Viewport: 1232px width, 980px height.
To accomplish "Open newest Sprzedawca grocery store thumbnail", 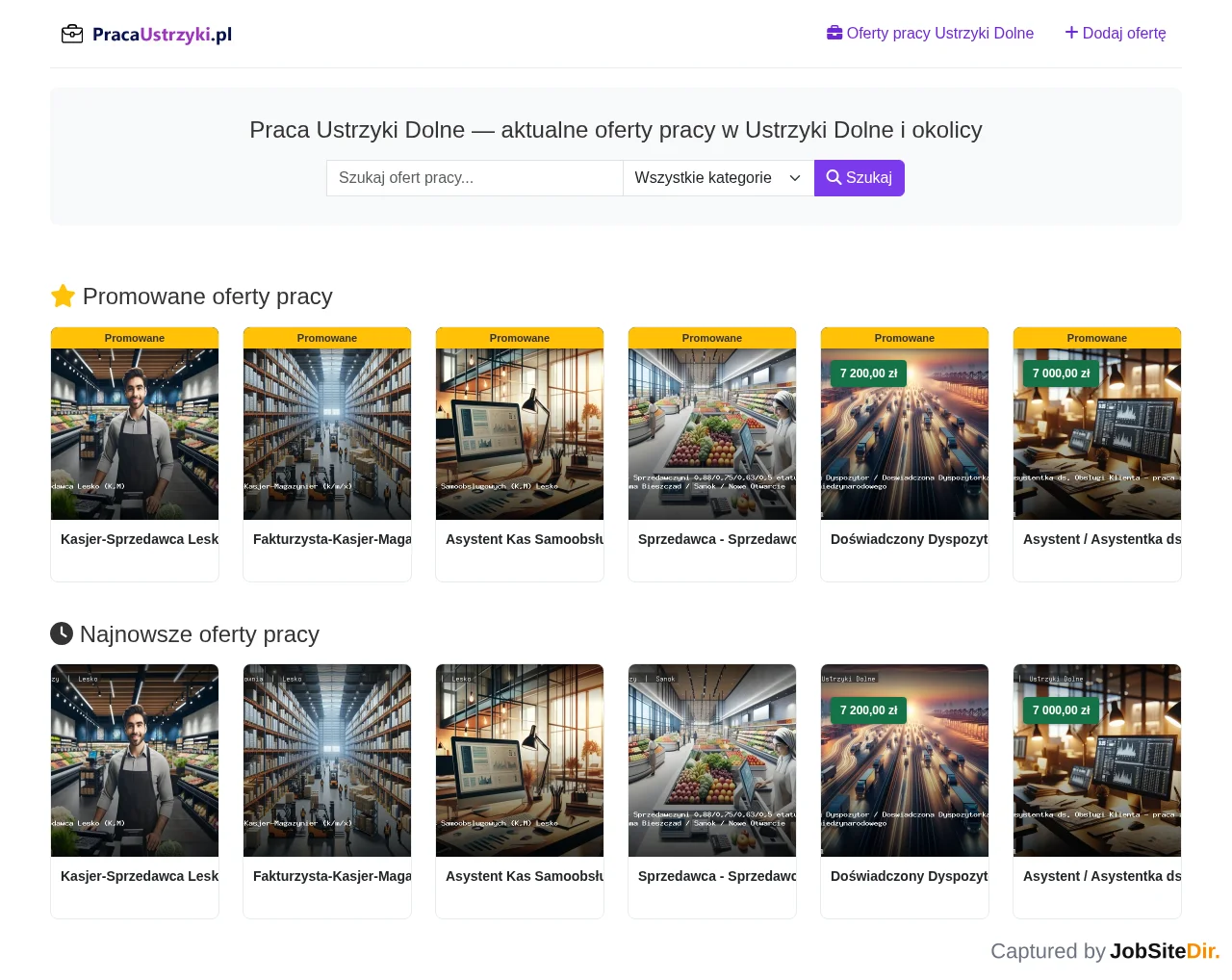I will 712,761.
